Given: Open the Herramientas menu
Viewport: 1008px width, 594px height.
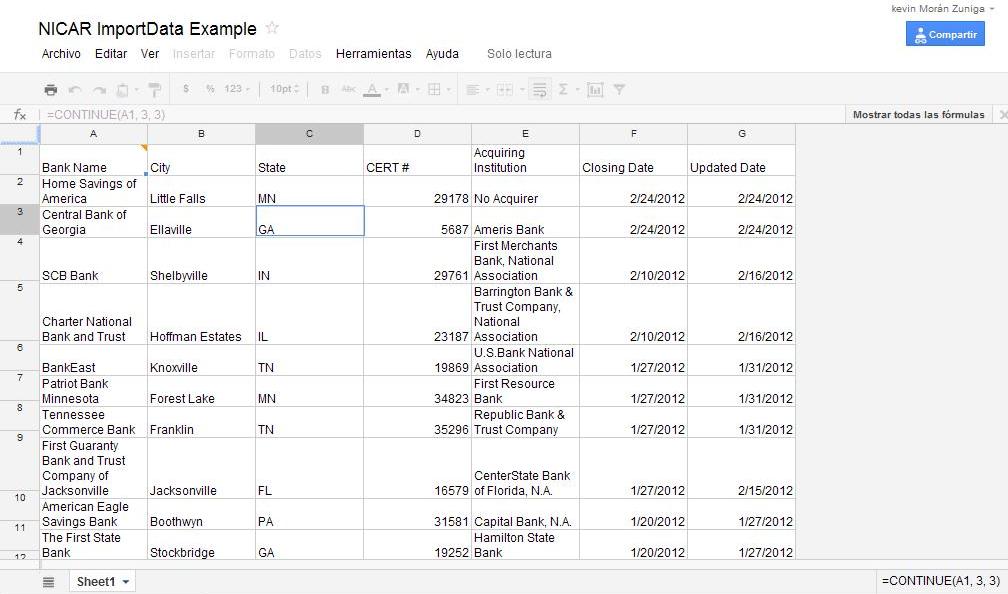Looking at the screenshot, I should 373,54.
